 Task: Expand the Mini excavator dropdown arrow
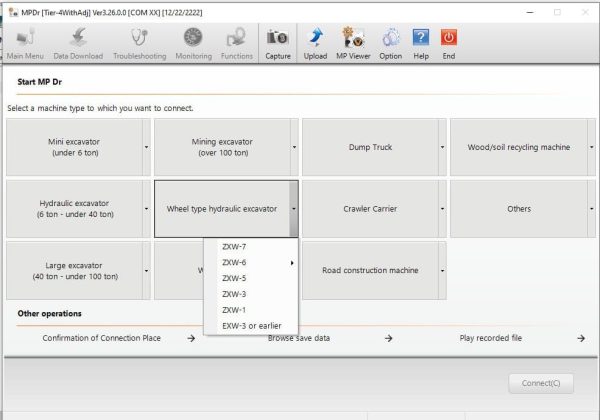[x=147, y=147]
